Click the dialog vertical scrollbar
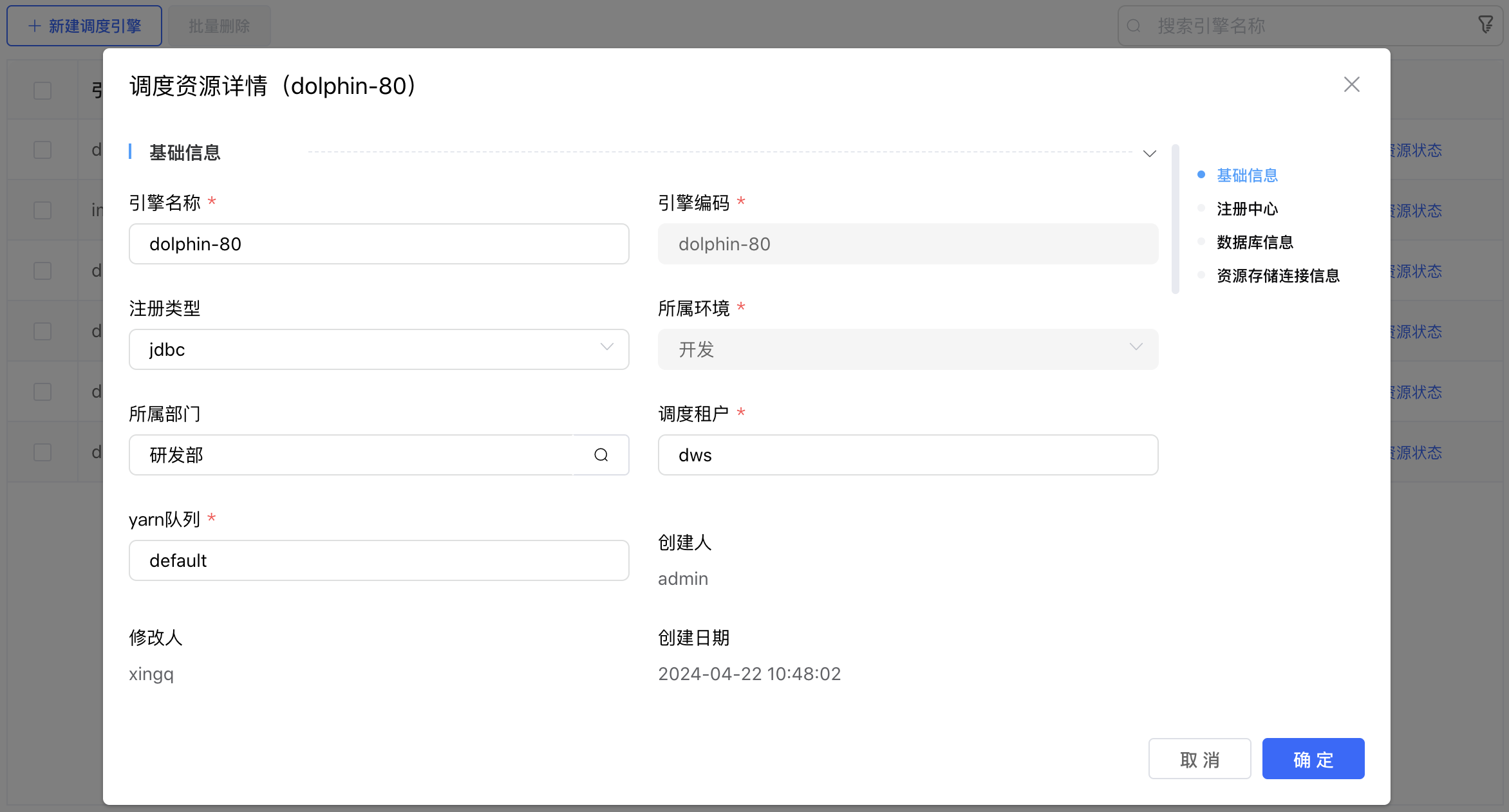This screenshot has height=812, width=1509. pos(1175,219)
